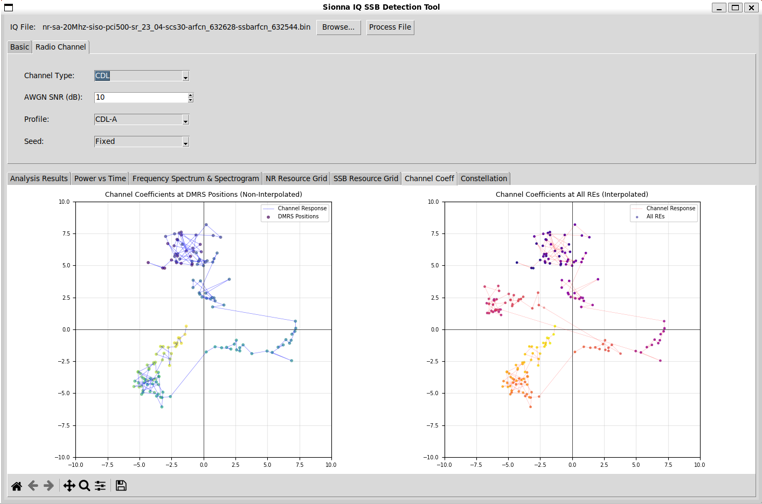Open the Configure subplots icon
The height and width of the screenshot is (504, 762).
tap(100, 486)
